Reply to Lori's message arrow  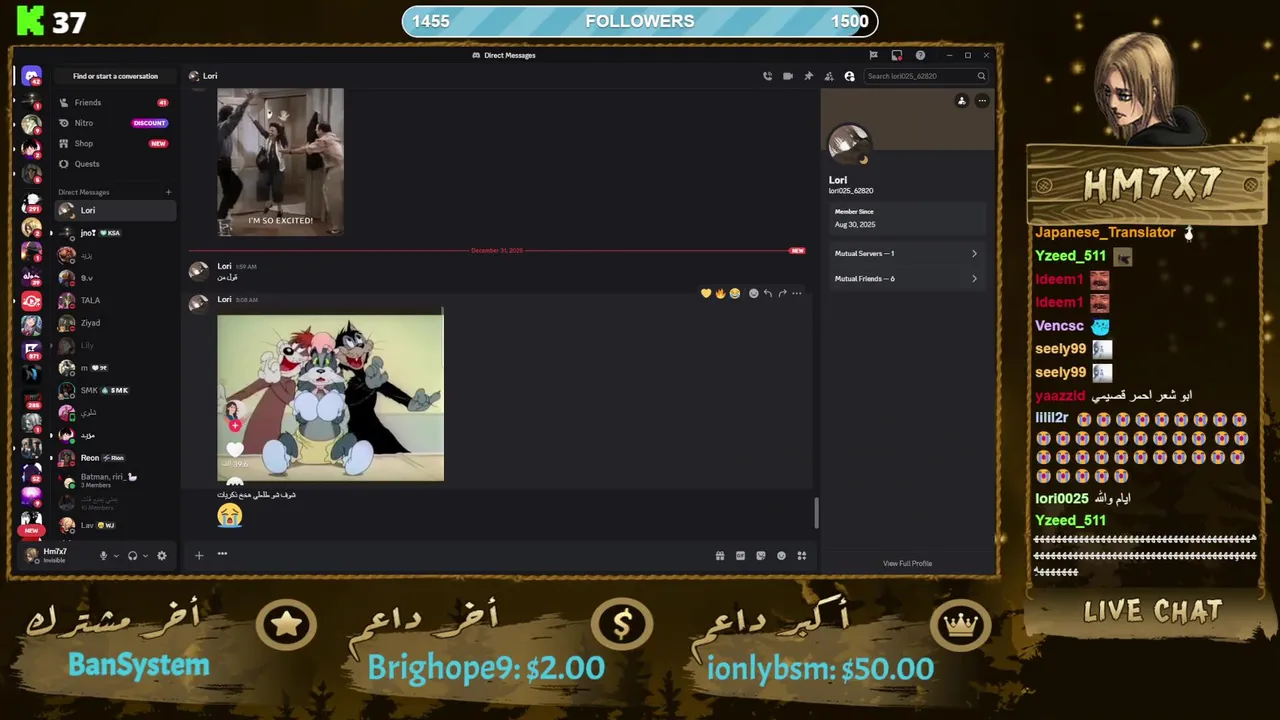tap(767, 293)
